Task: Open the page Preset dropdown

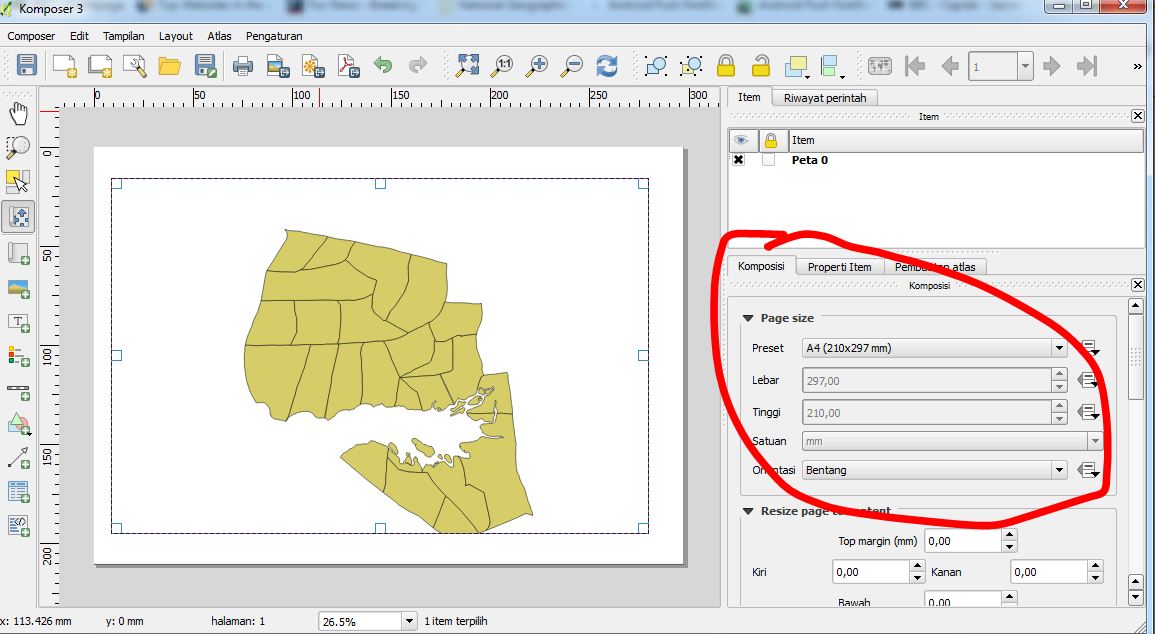Action: click(x=1058, y=347)
